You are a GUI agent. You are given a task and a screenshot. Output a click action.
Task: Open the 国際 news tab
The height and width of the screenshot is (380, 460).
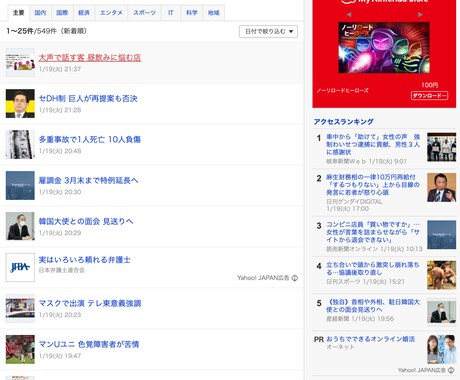[x=62, y=13]
